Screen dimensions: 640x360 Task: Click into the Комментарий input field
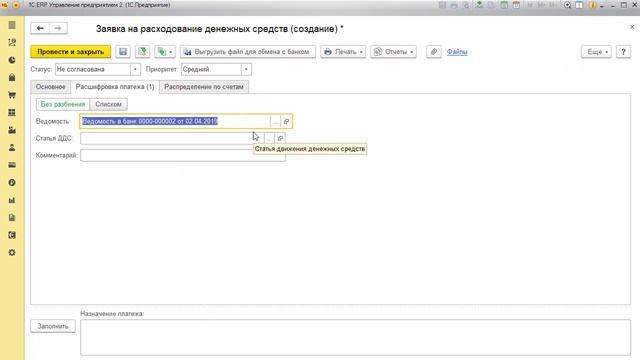183,155
